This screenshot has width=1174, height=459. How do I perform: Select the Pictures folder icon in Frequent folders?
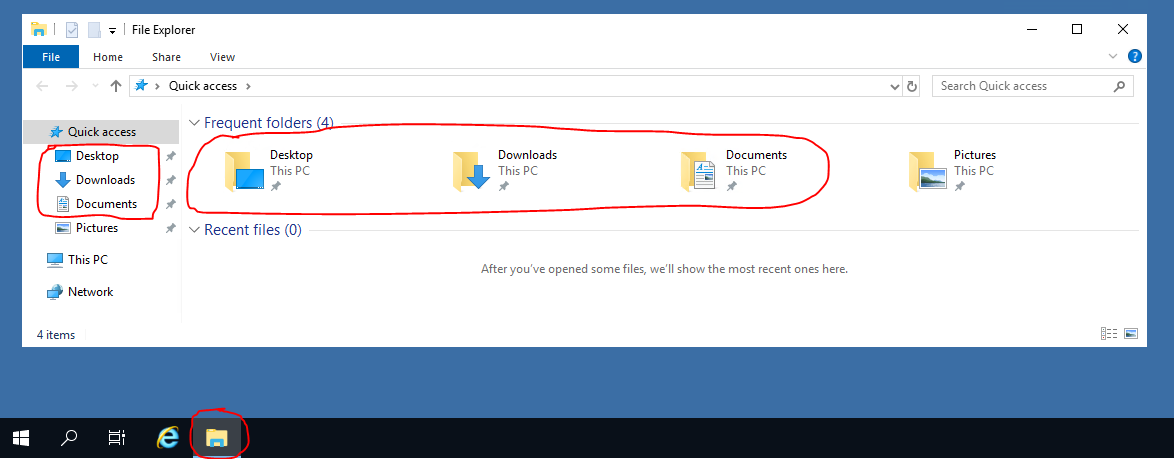point(929,171)
